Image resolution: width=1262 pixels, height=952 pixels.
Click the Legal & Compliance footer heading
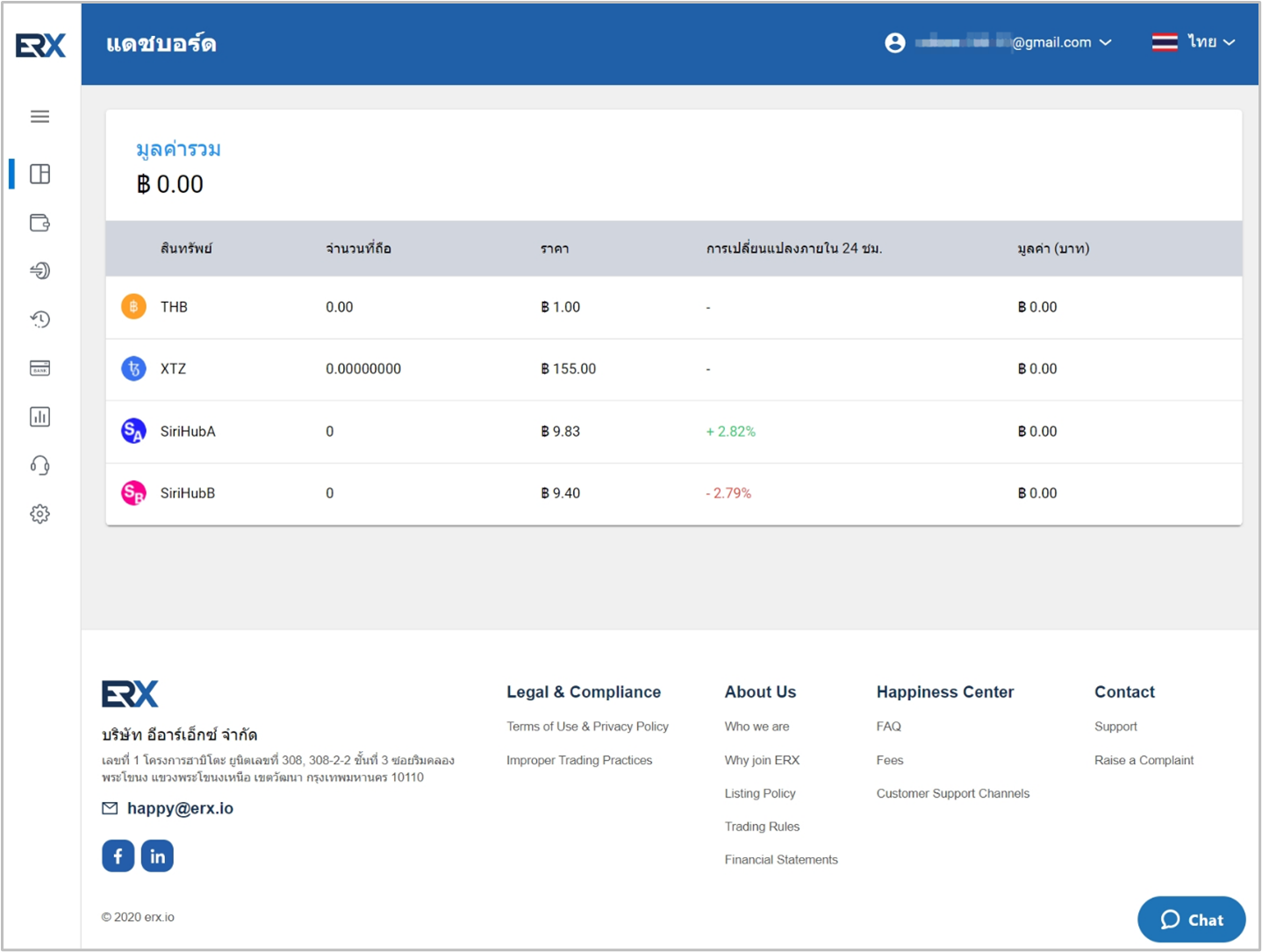coord(584,692)
